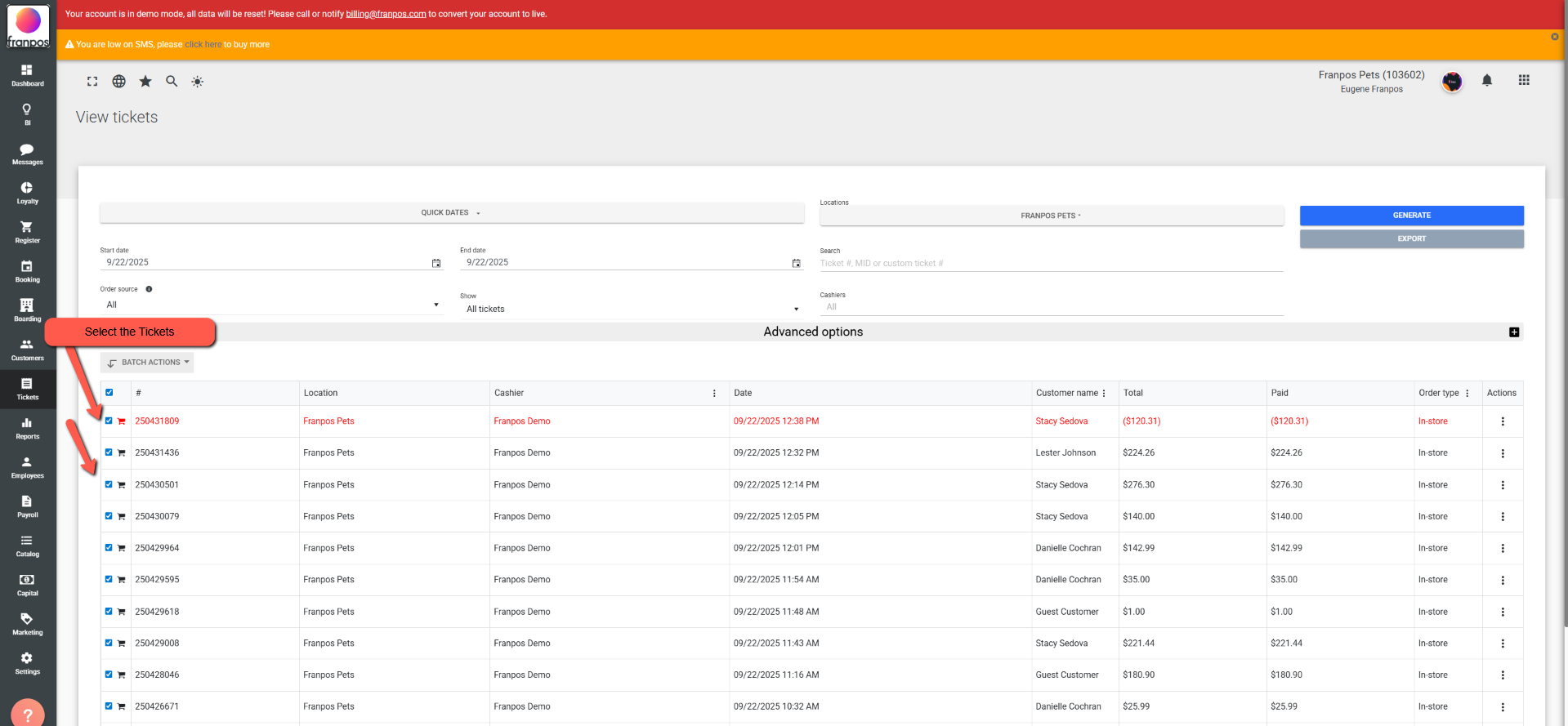The image size is (1568, 726).
Task: Click the help question mark button
Action: (28, 715)
